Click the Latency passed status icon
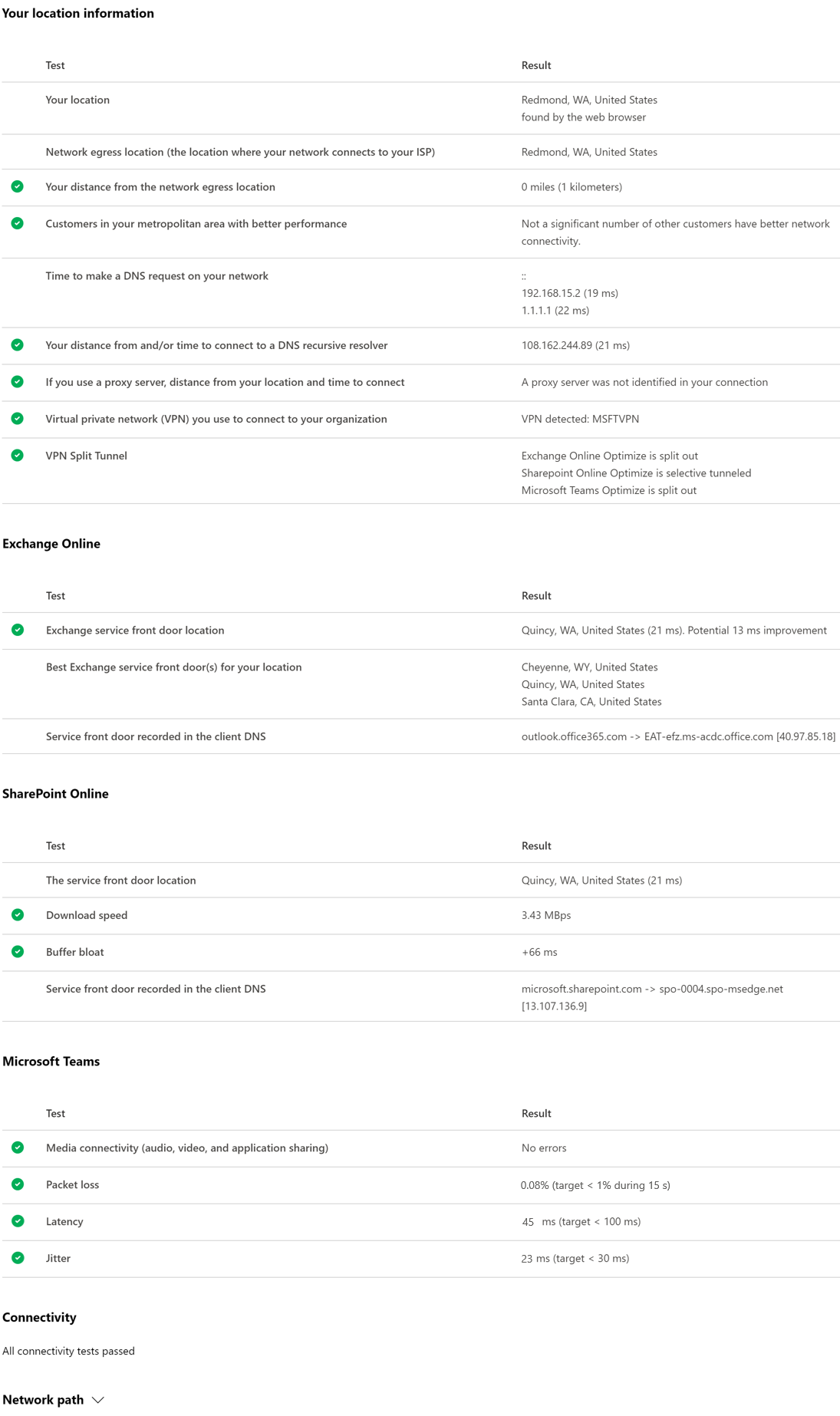 coord(18,1221)
